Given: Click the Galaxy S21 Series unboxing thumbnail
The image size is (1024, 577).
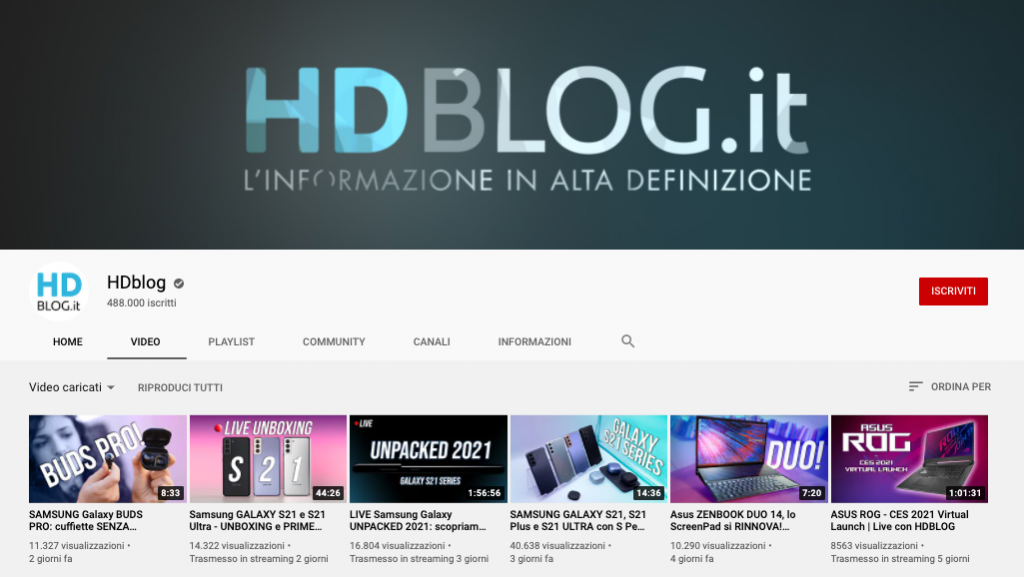Looking at the screenshot, I should tap(268, 458).
